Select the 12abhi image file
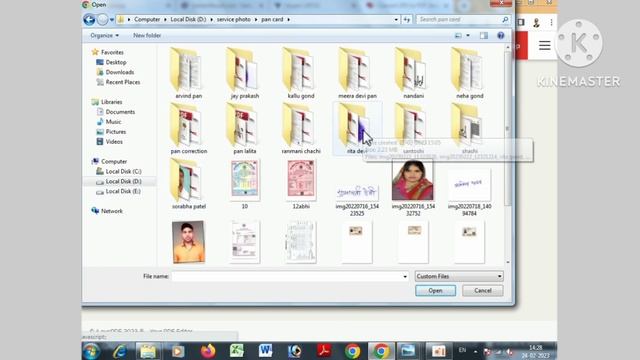The height and width of the screenshot is (360, 640). tap(301, 184)
